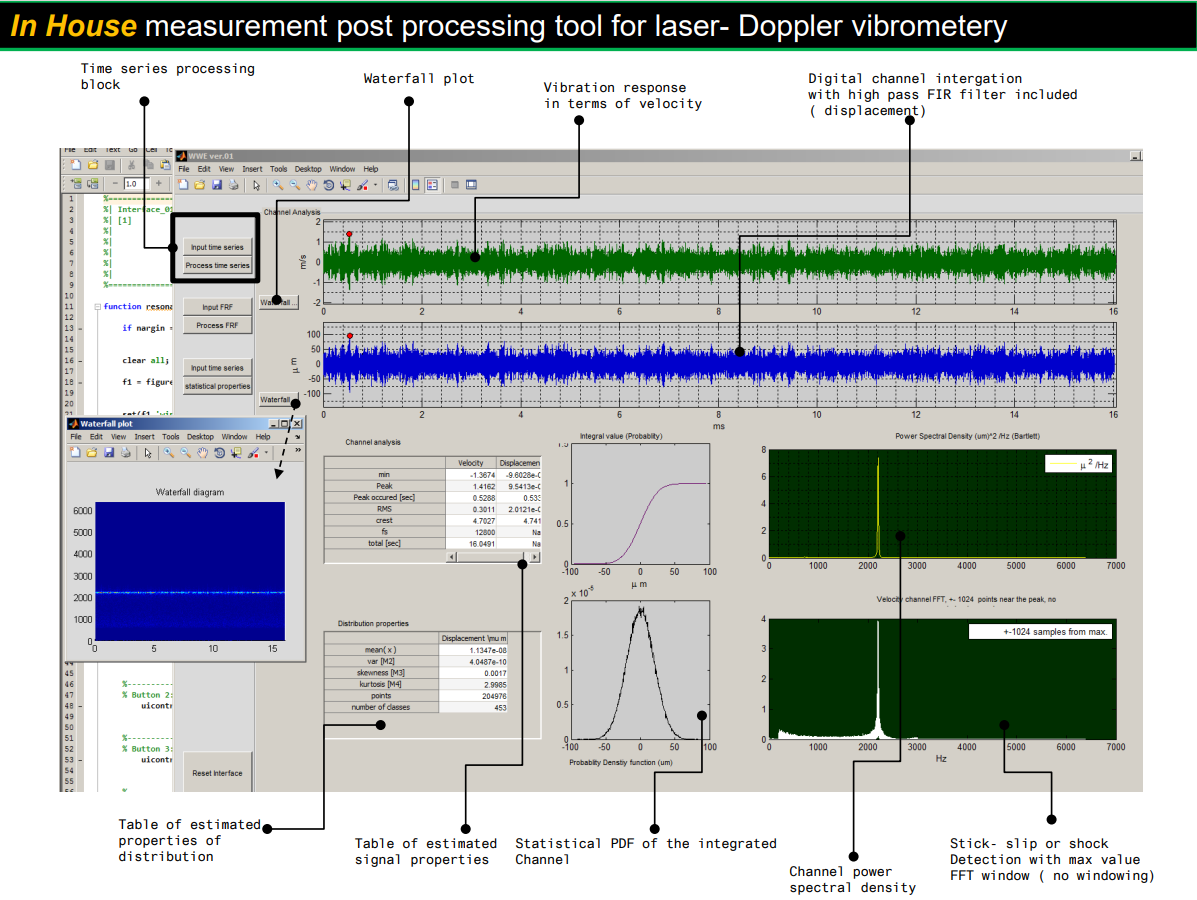This screenshot has height=900, width=1197.
Task: Click Print icon in Waterfall plot window
Action: point(125,453)
